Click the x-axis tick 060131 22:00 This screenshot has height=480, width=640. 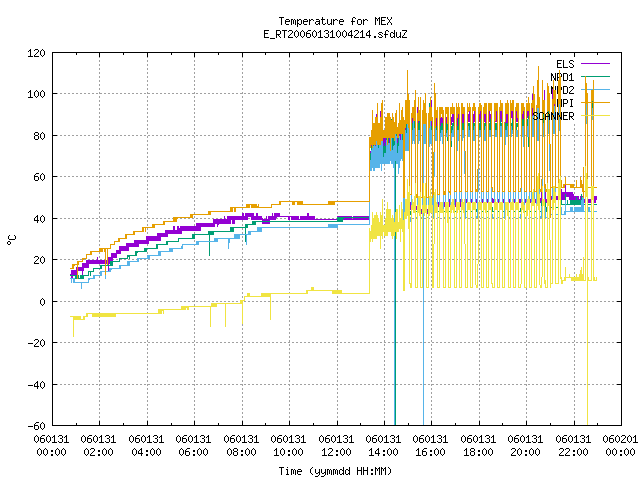573,446
